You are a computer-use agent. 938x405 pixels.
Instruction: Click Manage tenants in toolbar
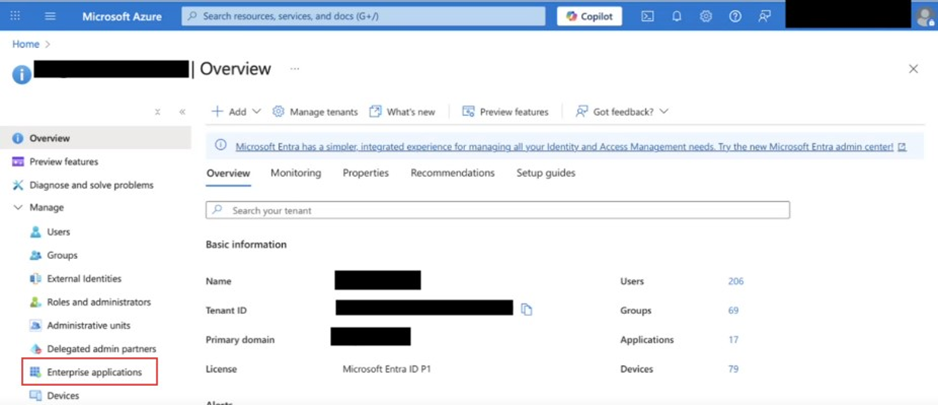(x=315, y=112)
